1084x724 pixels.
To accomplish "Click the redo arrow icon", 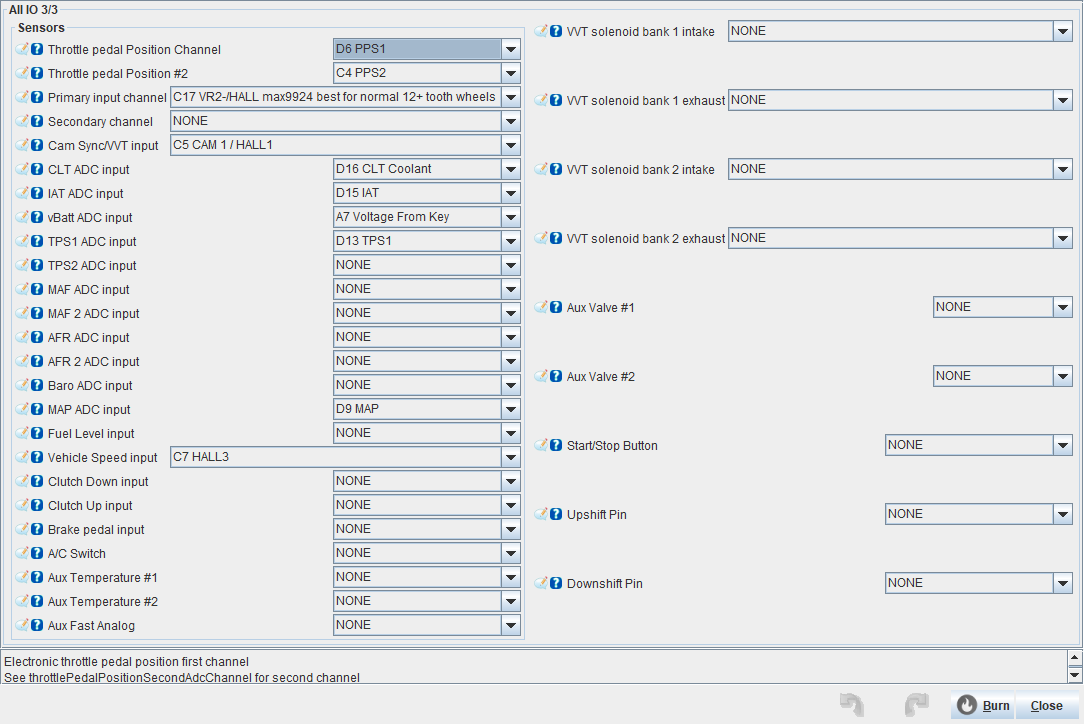I will (x=916, y=705).
